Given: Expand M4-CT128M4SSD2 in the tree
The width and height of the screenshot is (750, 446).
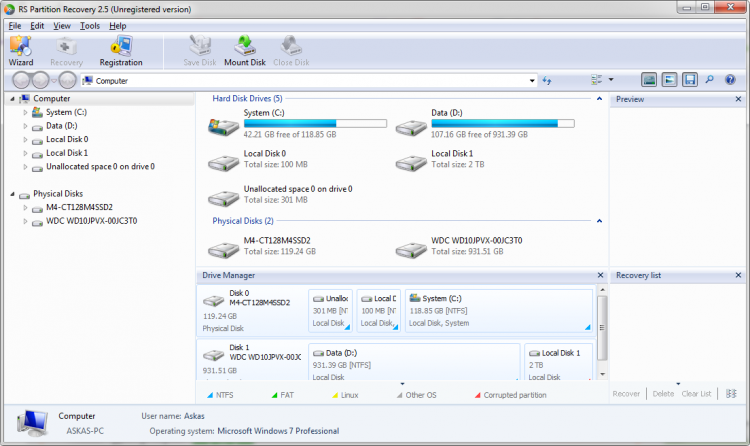Looking at the screenshot, I should coord(25,208).
